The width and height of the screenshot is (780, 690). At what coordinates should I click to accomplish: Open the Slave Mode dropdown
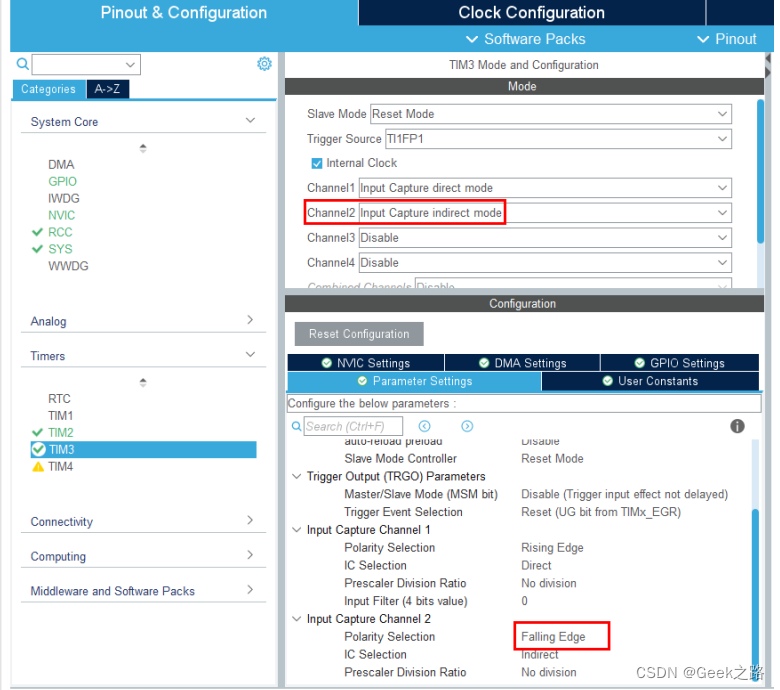[x=551, y=114]
